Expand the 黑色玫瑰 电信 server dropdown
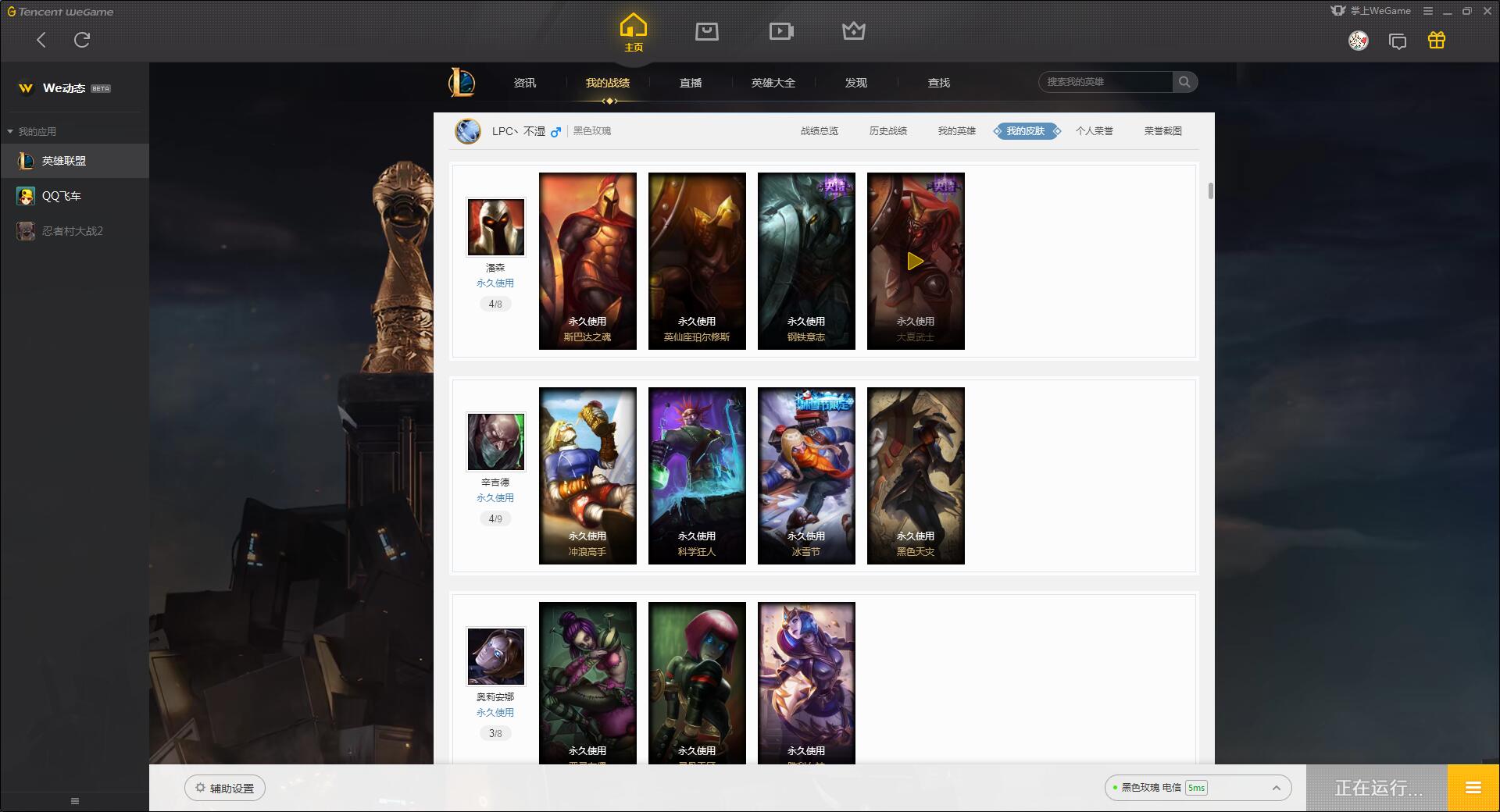This screenshot has height=812, width=1500. 1198,788
